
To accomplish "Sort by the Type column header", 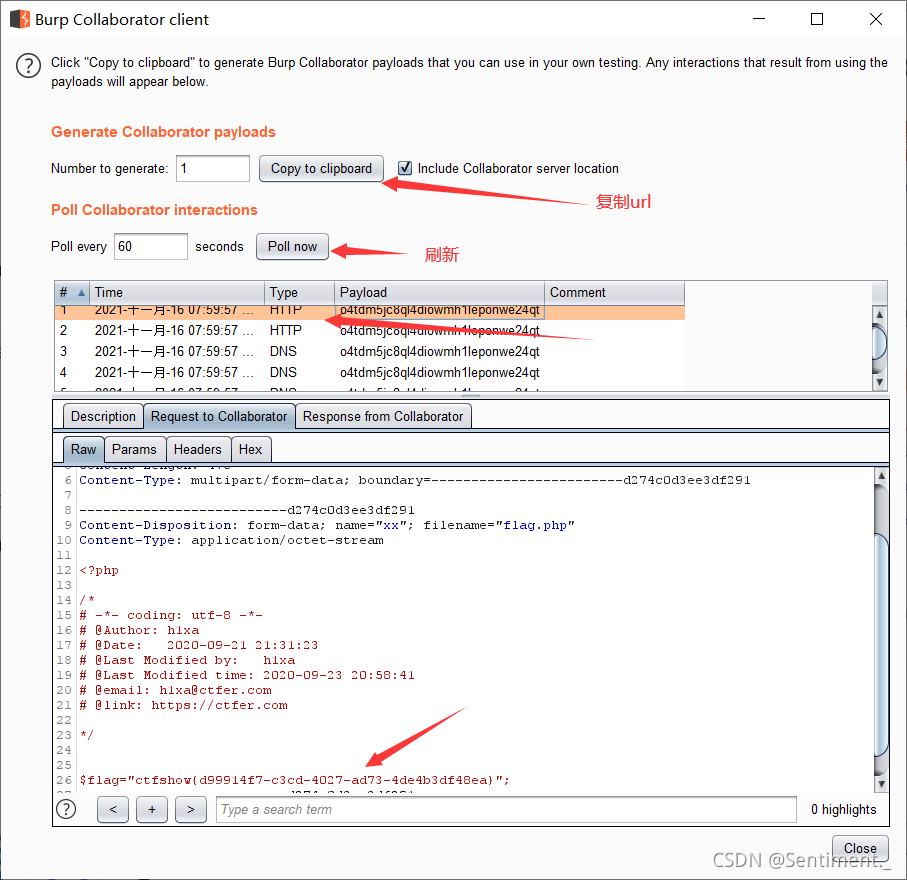I will tap(300, 293).
